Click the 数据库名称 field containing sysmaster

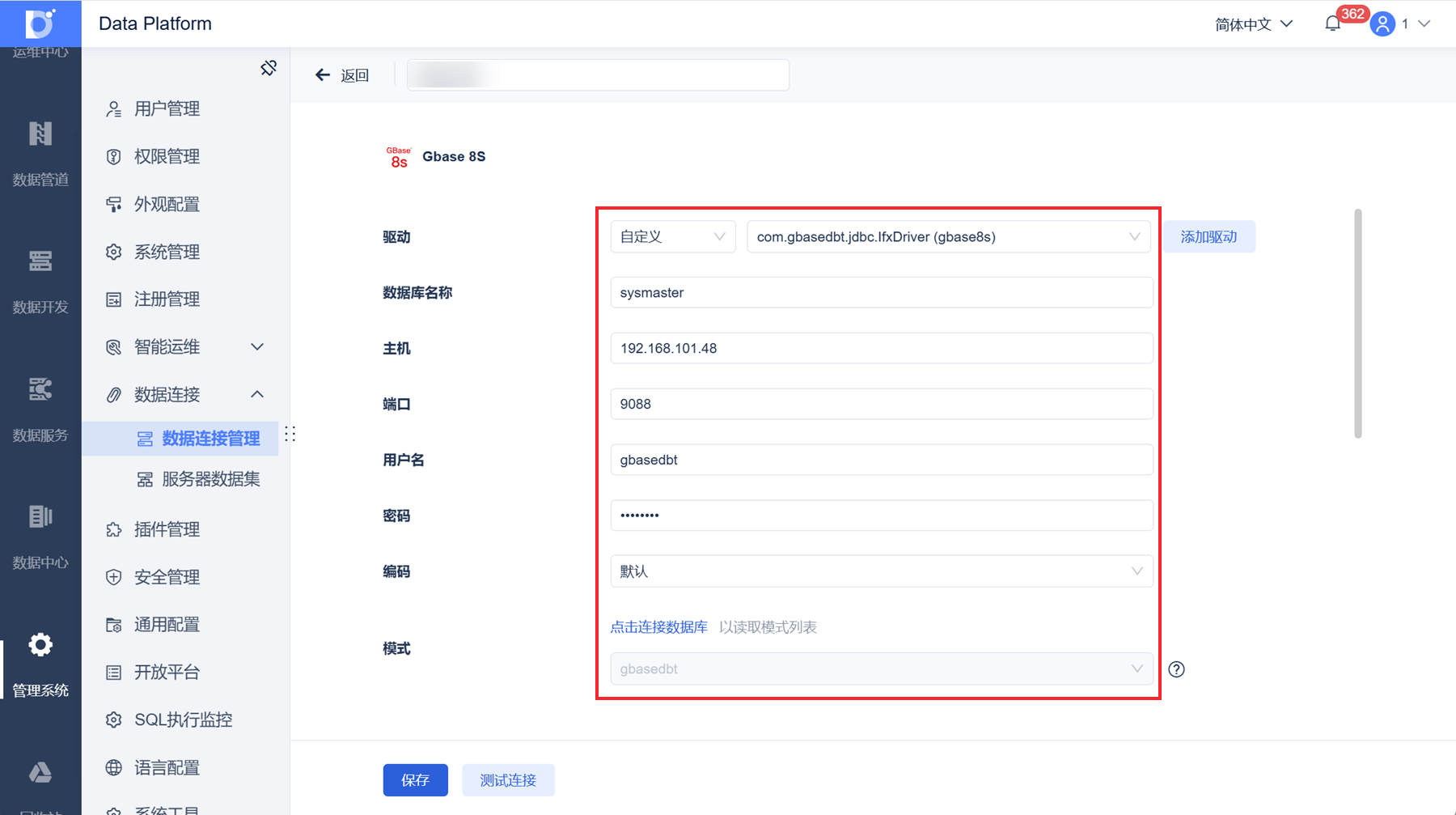(882, 293)
